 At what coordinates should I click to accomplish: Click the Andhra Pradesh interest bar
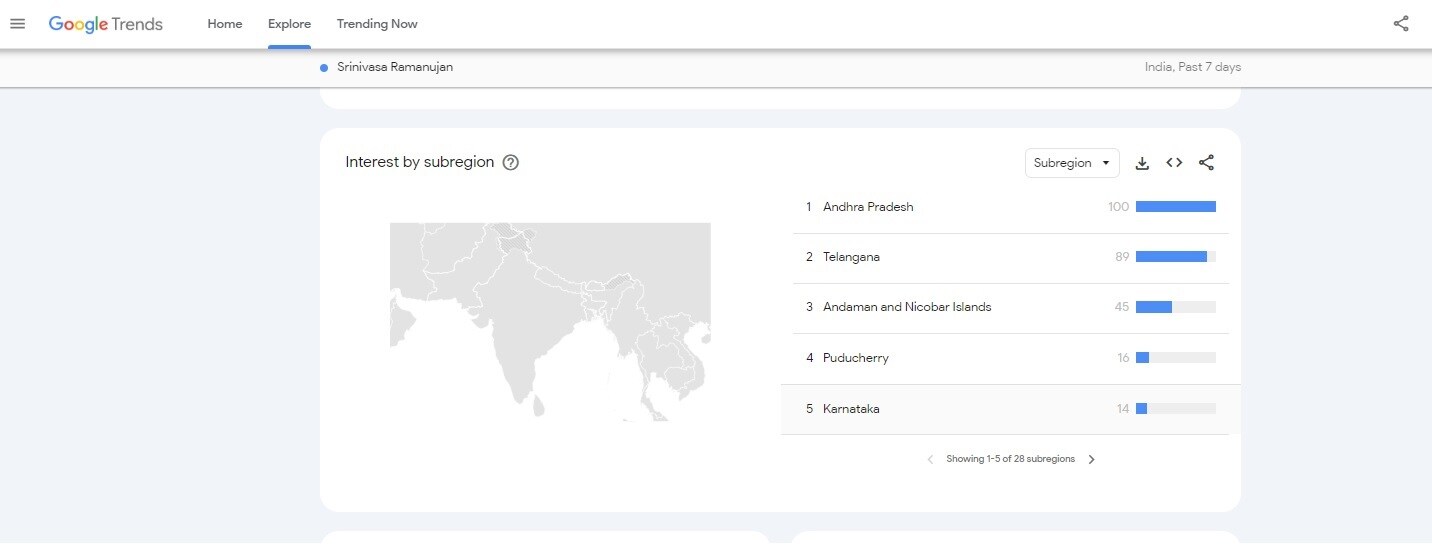(1175, 207)
